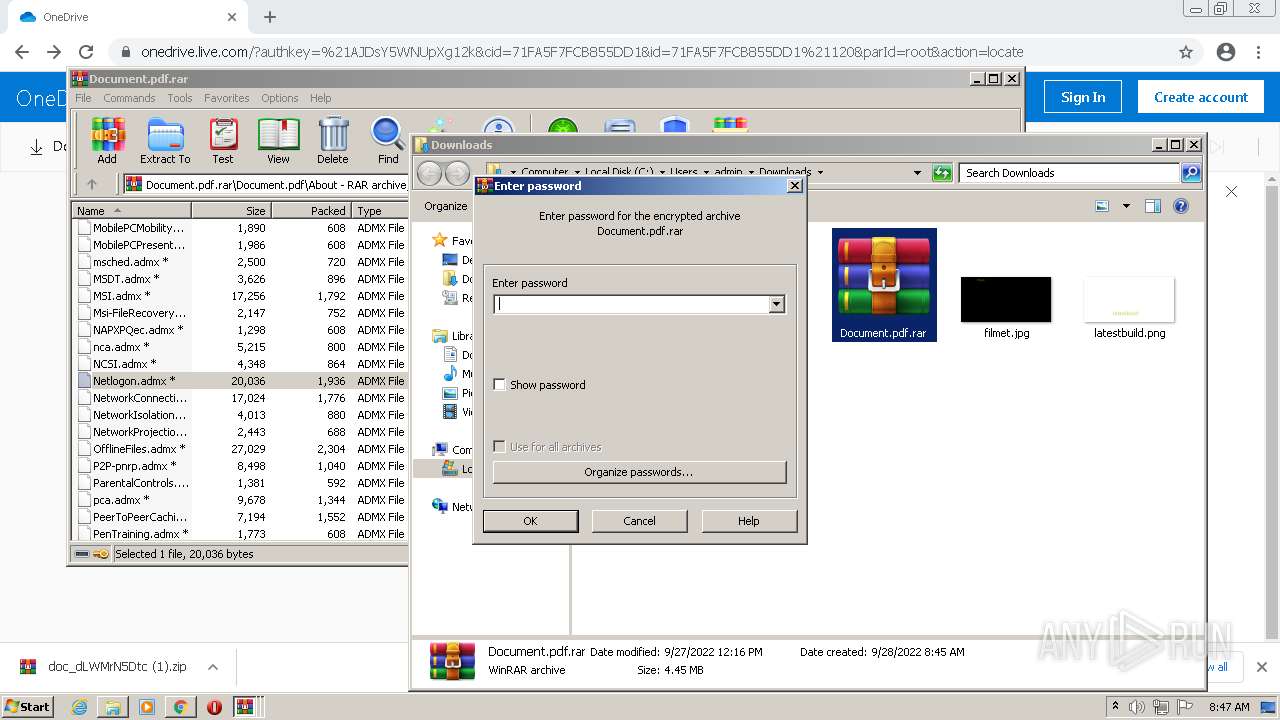This screenshot has height=720, width=1280.
Task: Expand the password history dropdown arrow
Action: (x=776, y=305)
